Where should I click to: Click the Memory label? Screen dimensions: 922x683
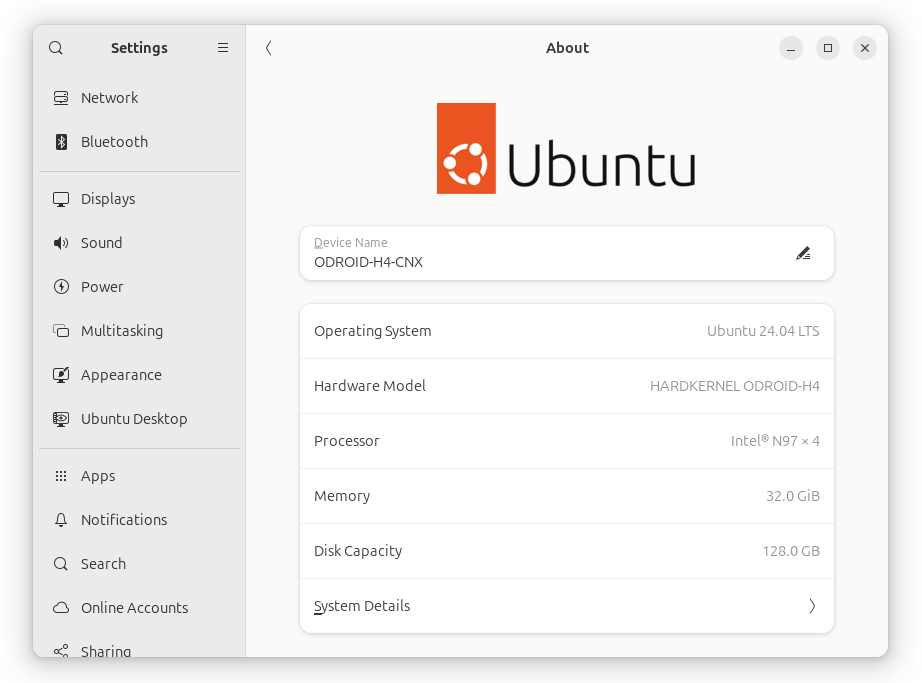(x=342, y=497)
